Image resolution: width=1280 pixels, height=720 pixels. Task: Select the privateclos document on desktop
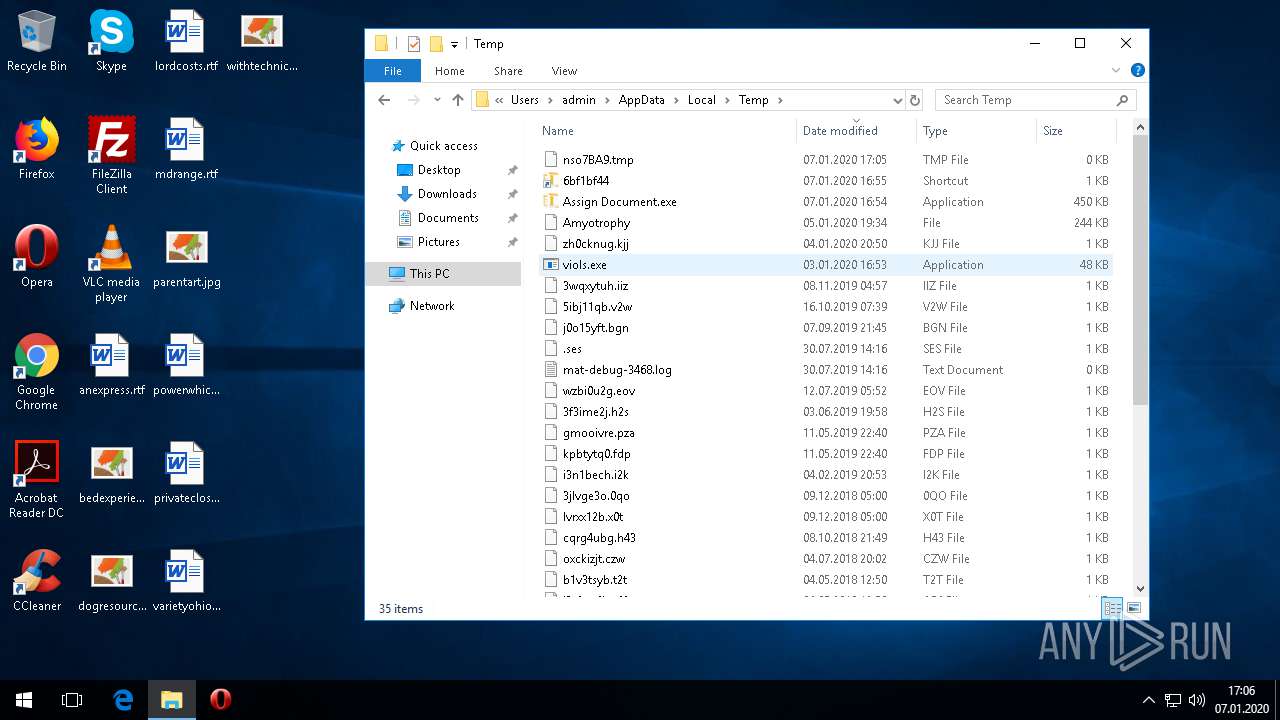[x=186, y=474]
